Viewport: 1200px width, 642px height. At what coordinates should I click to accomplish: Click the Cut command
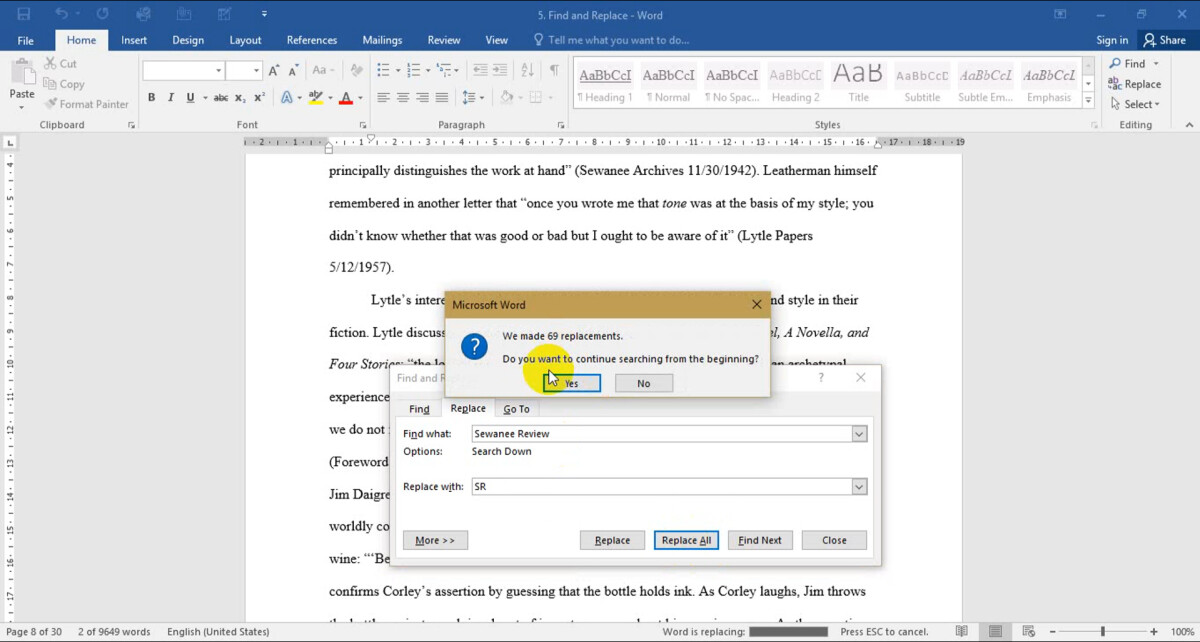tap(60, 63)
